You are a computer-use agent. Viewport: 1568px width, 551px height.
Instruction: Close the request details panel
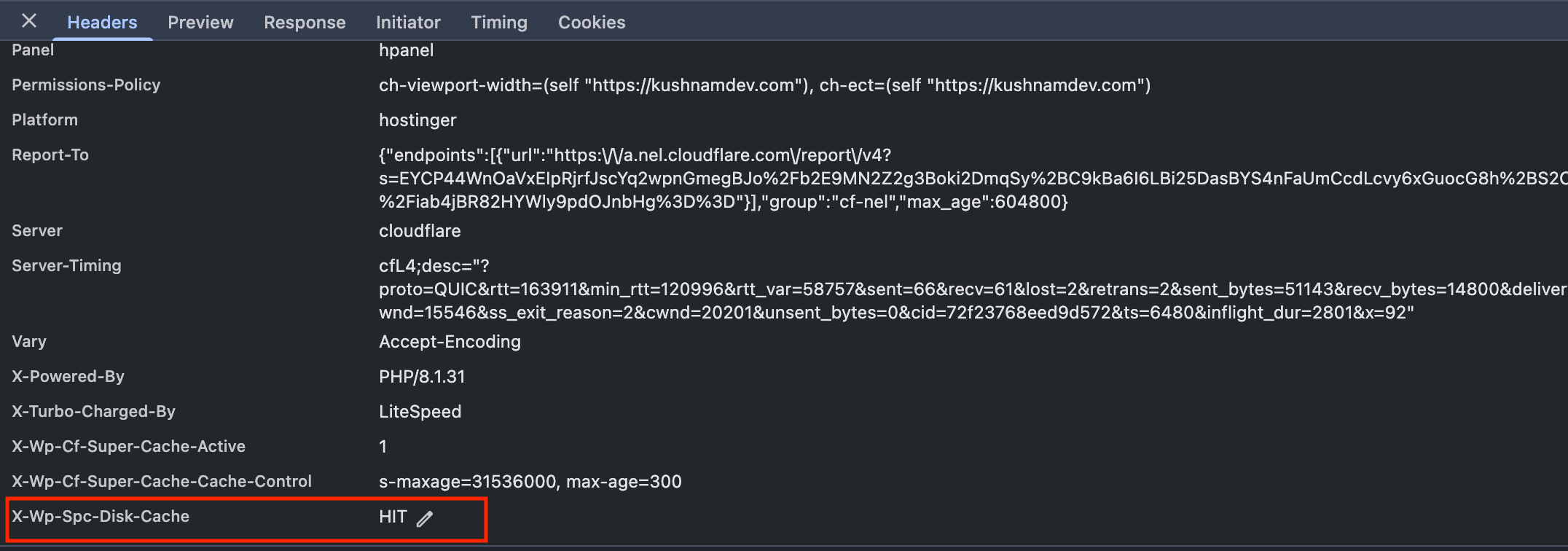(x=29, y=21)
